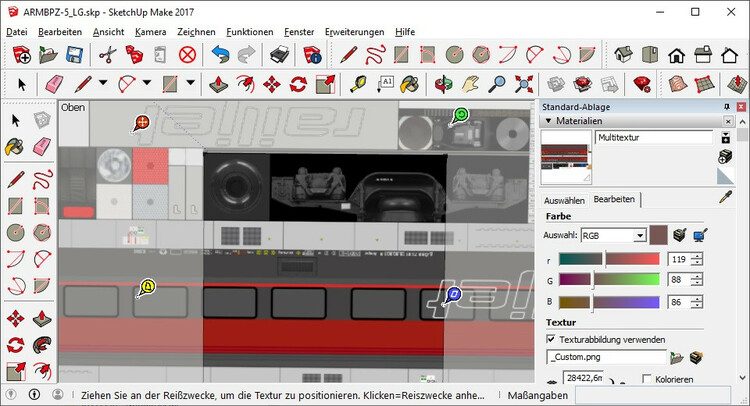
Task: Click the blue B color slider
Action: 609,302
